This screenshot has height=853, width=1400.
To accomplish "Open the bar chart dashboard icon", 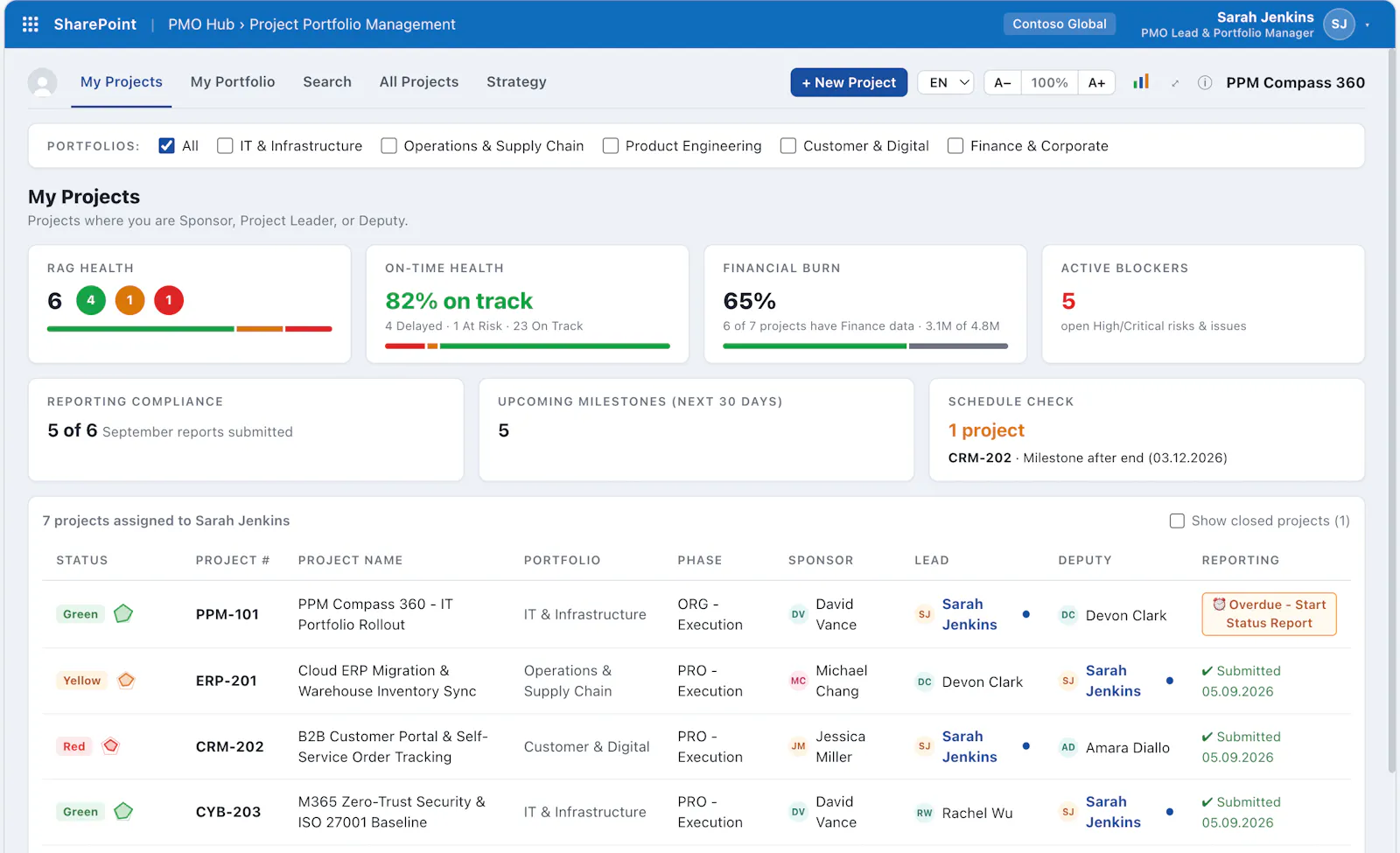I will (x=1141, y=81).
